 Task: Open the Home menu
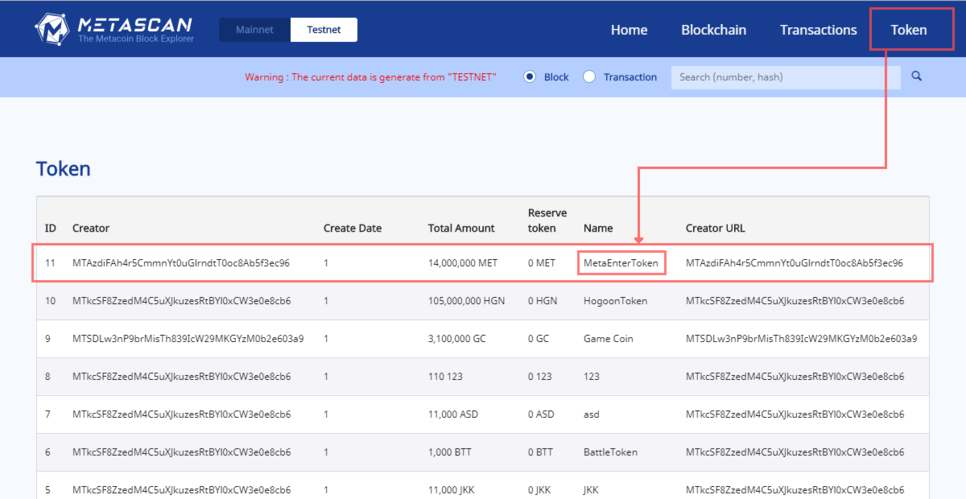629,30
